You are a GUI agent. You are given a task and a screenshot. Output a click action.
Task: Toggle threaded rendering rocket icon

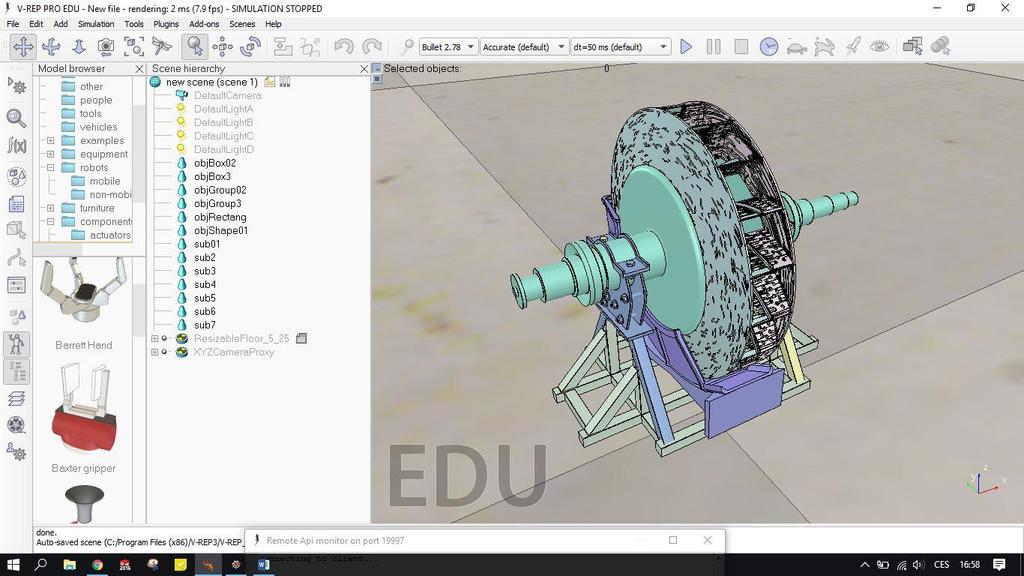coord(852,46)
